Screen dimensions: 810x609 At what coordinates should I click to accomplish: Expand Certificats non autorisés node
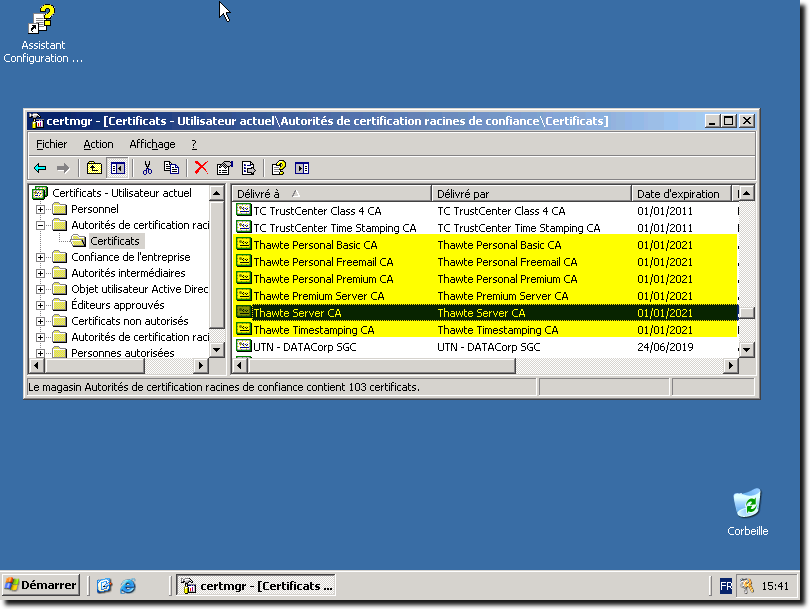pos(40,321)
